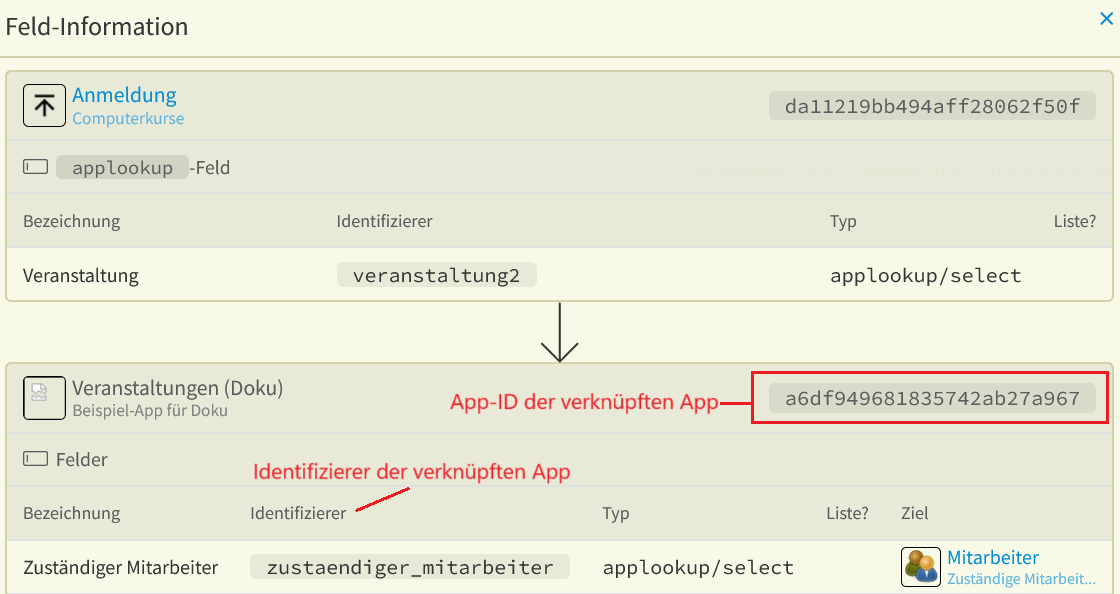Close the Feld-Information dialog
The height and width of the screenshot is (594, 1120).
pos(1106,19)
